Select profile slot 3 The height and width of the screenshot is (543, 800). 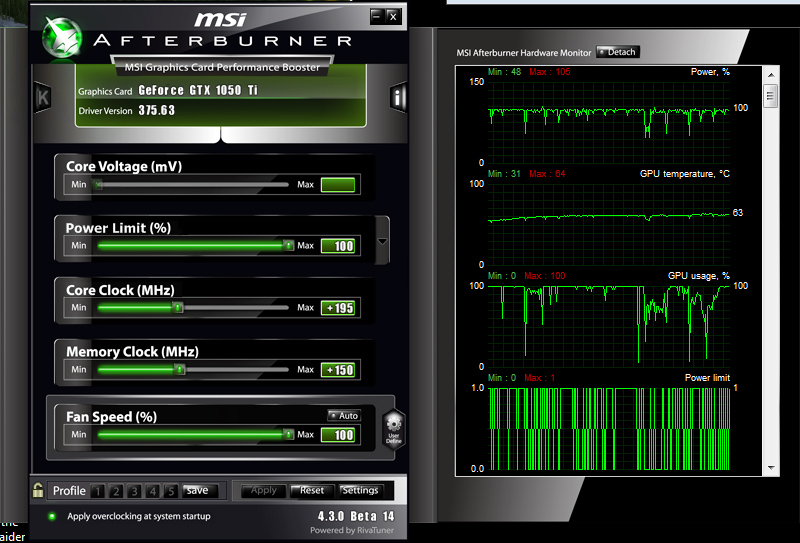134,491
